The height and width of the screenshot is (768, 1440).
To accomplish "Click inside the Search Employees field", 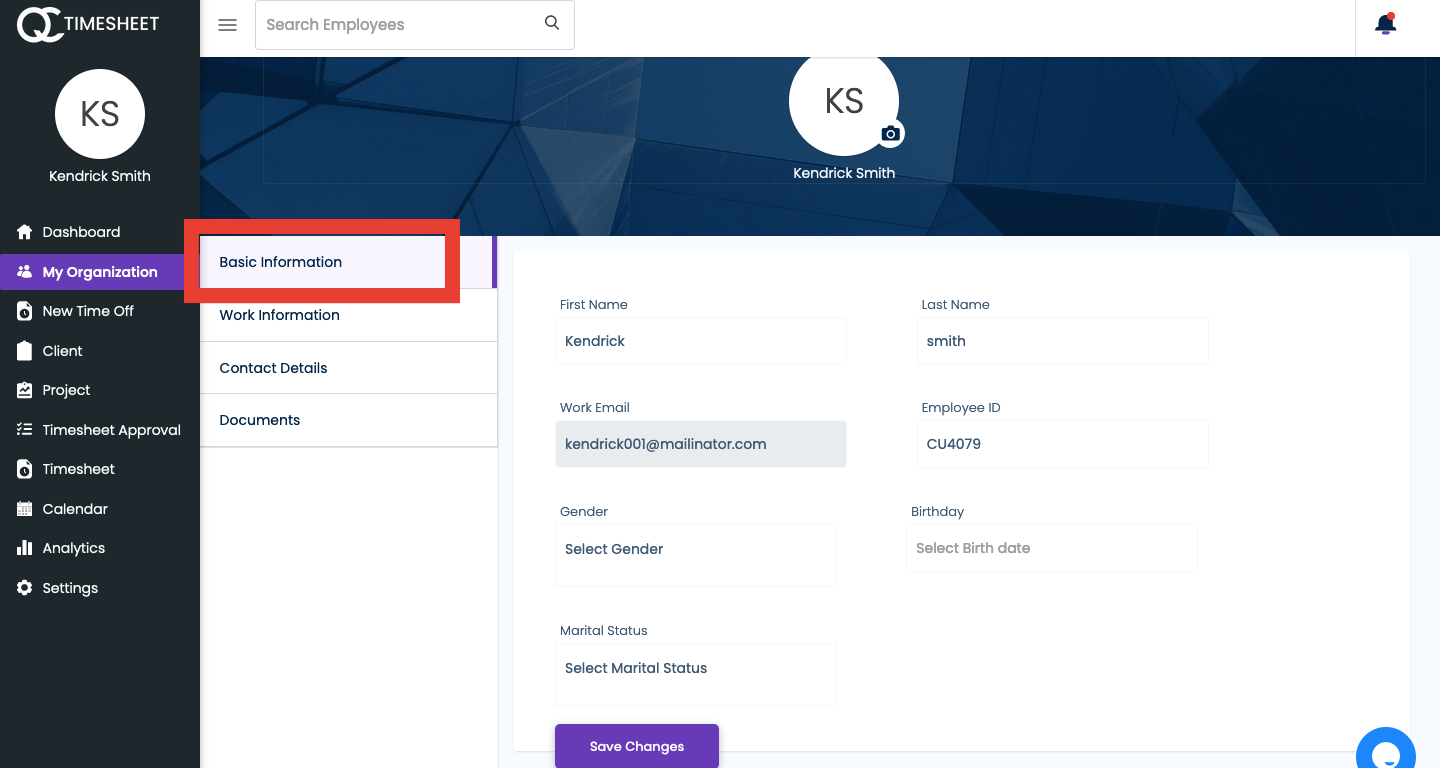I will pos(400,24).
